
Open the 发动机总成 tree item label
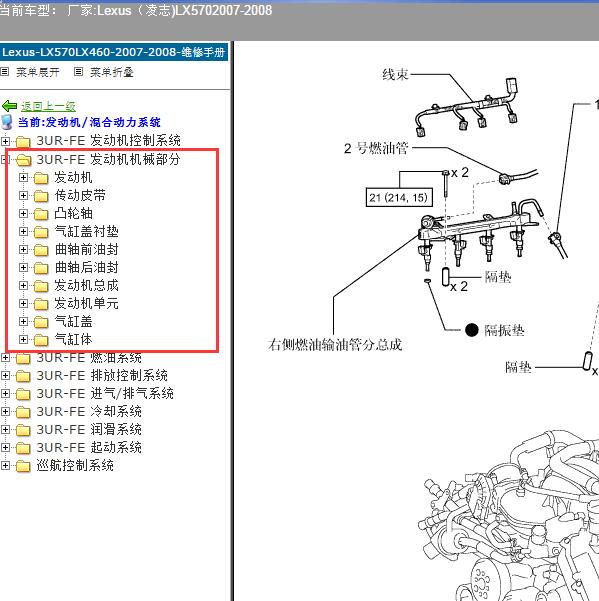(x=87, y=286)
